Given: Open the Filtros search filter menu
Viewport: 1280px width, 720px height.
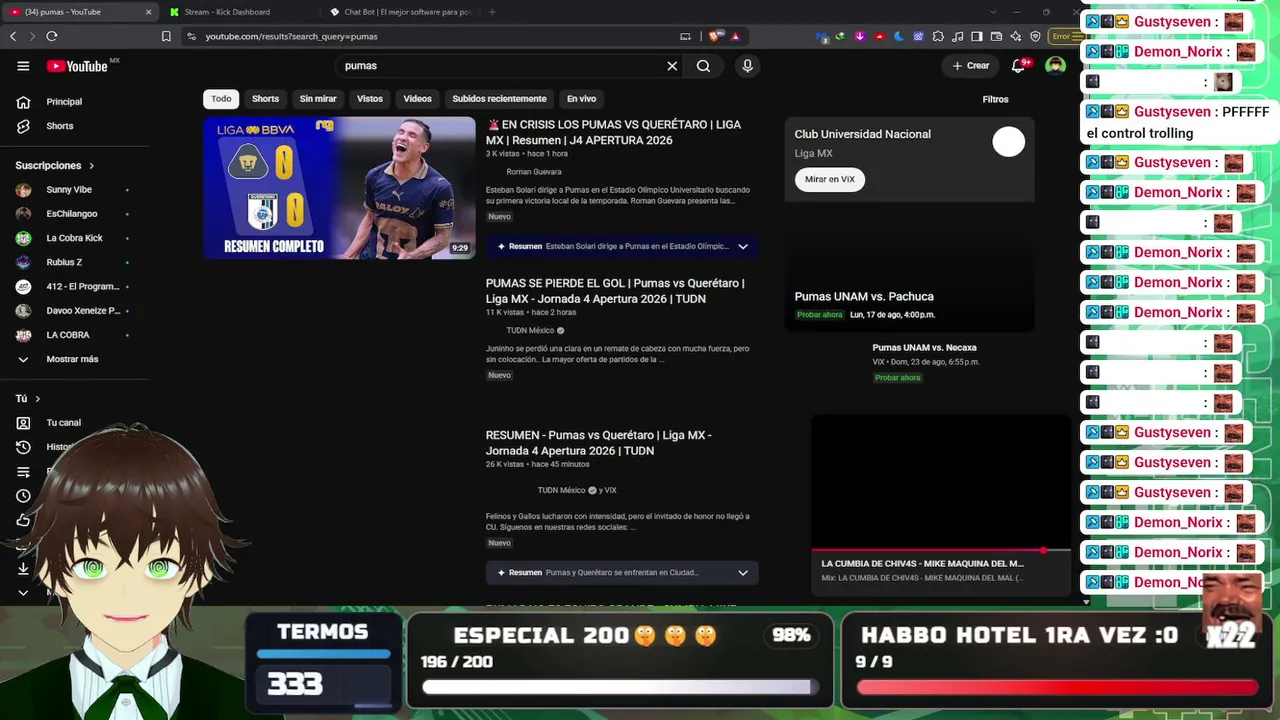Looking at the screenshot, I should 995,99.
